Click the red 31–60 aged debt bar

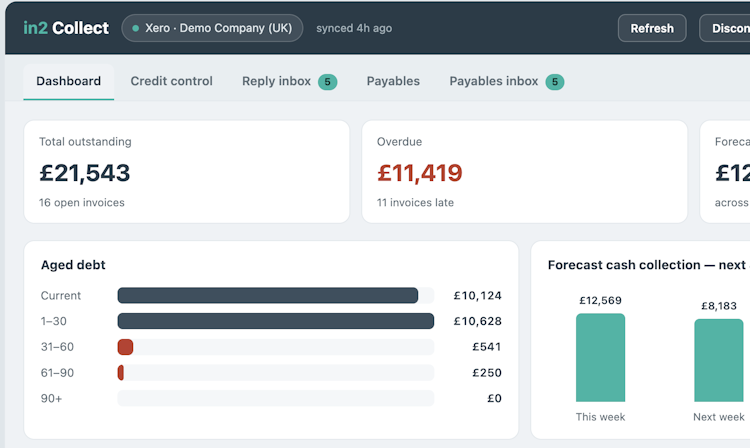tap(125, 347)
